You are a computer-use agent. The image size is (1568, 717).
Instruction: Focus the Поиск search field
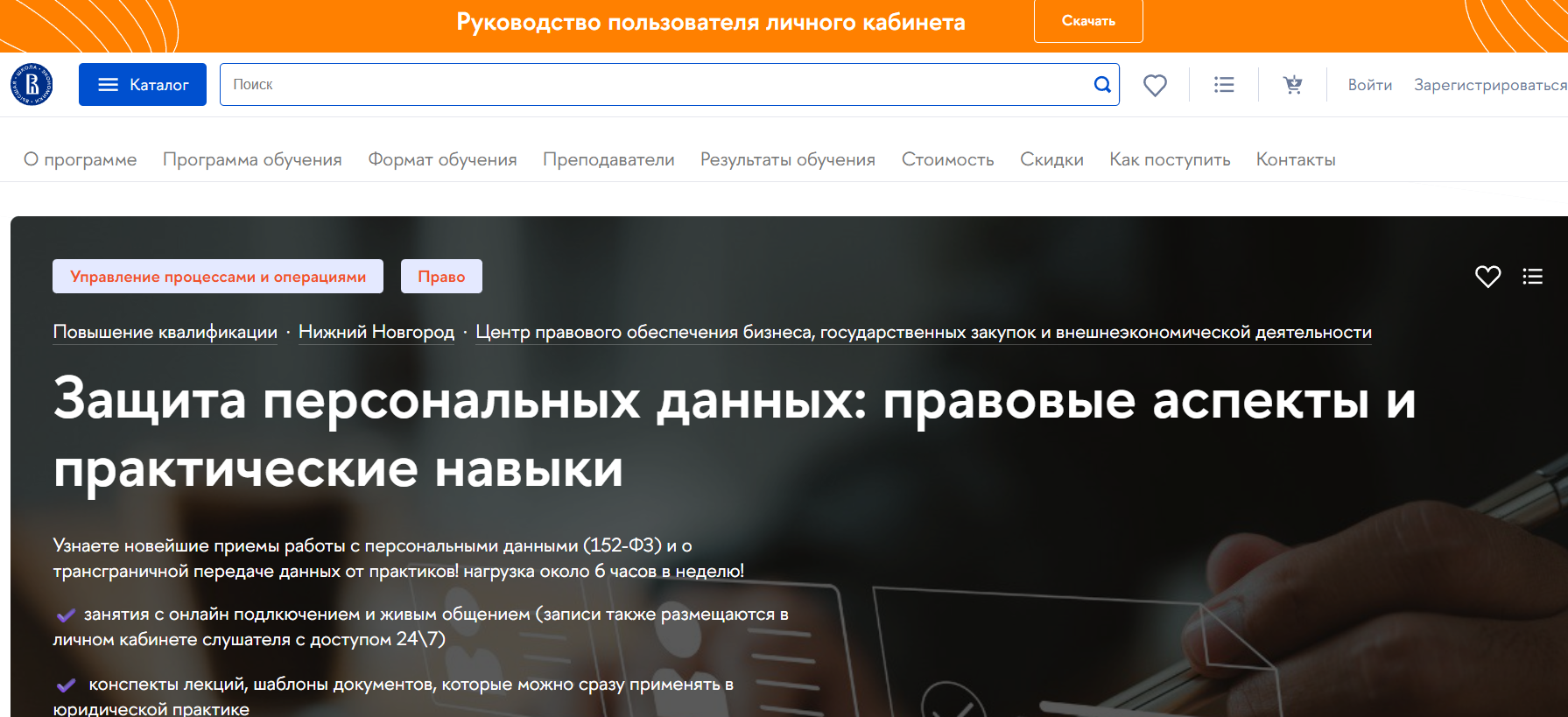point(648,85)
